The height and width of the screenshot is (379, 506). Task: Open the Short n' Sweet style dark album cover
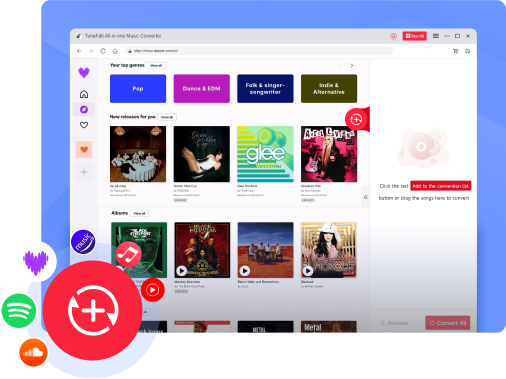[202, 154]
